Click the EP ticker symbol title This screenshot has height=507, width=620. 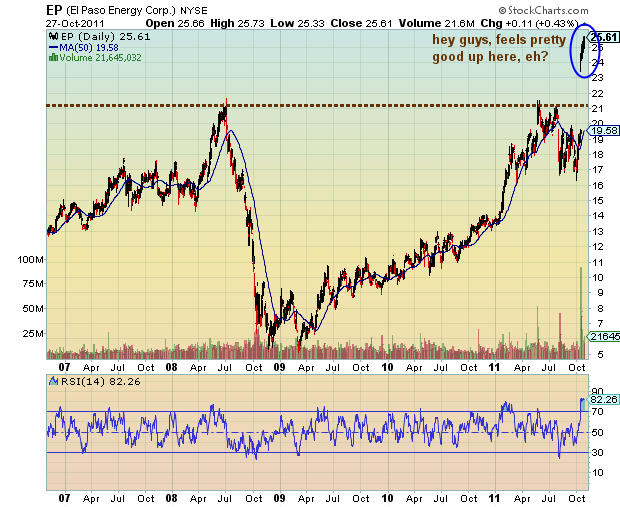pos(54,10)
